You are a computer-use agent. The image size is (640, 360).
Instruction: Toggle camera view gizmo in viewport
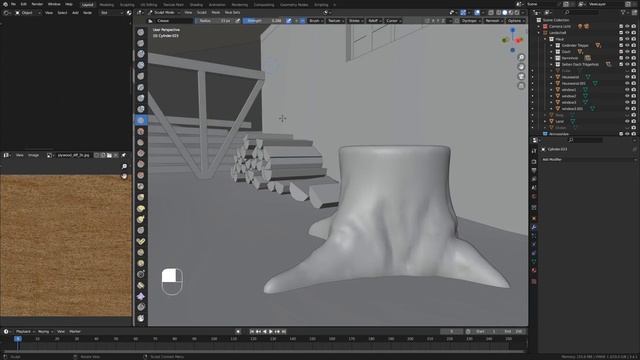[x=521, y=76]
